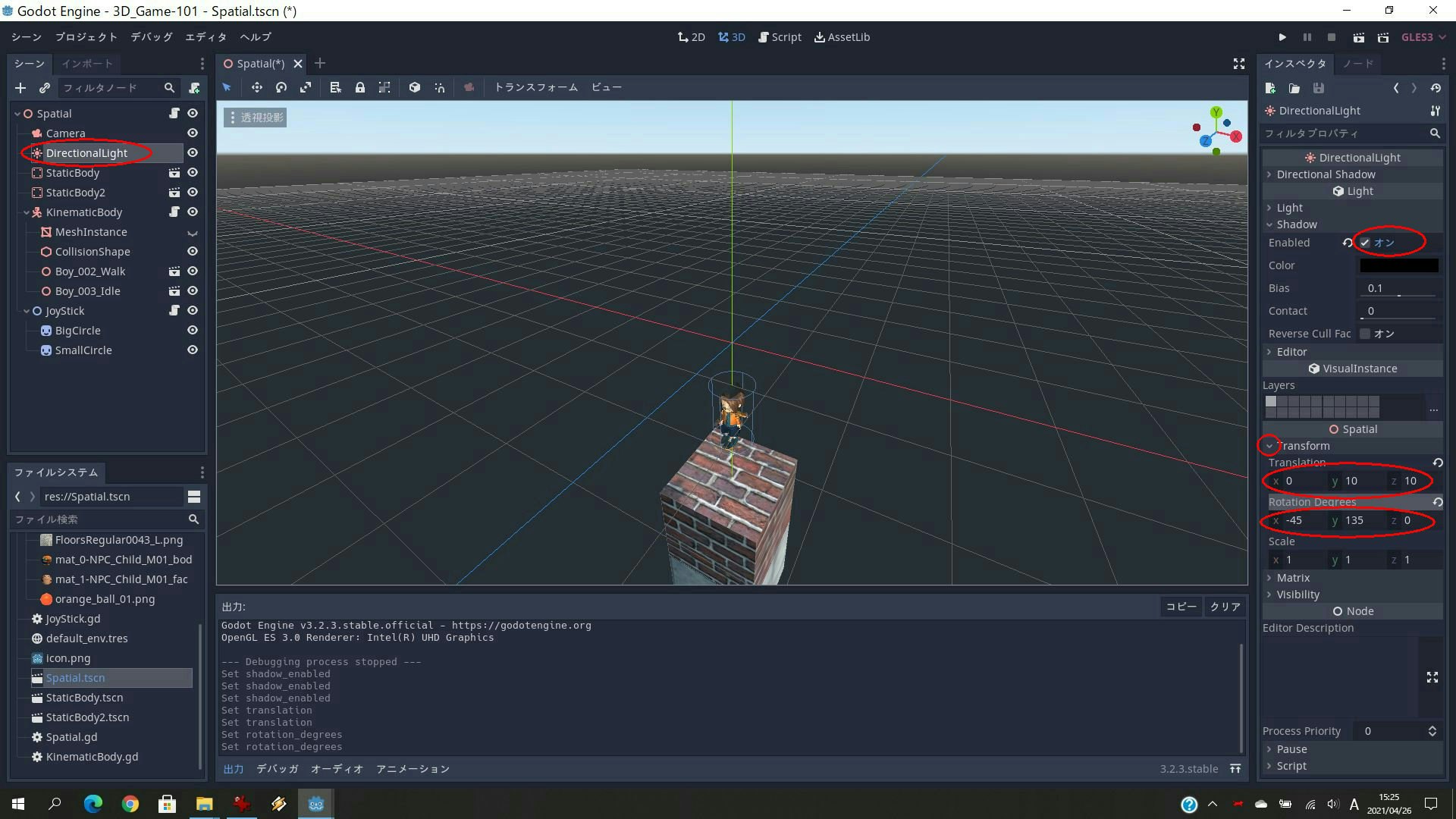
Task: Select the Rotate tool in the 3D toolbar
Action: pos(281,87)
